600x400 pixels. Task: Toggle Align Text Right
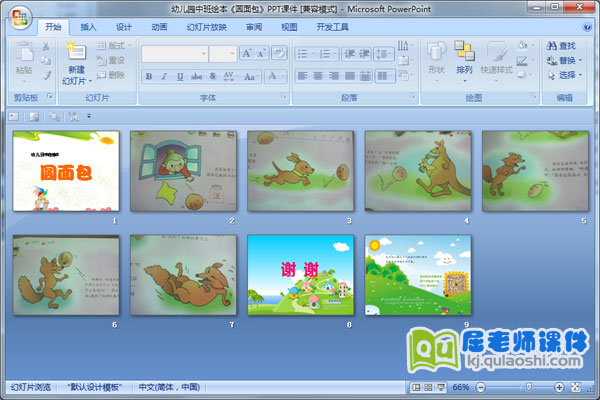coord(334,76)
